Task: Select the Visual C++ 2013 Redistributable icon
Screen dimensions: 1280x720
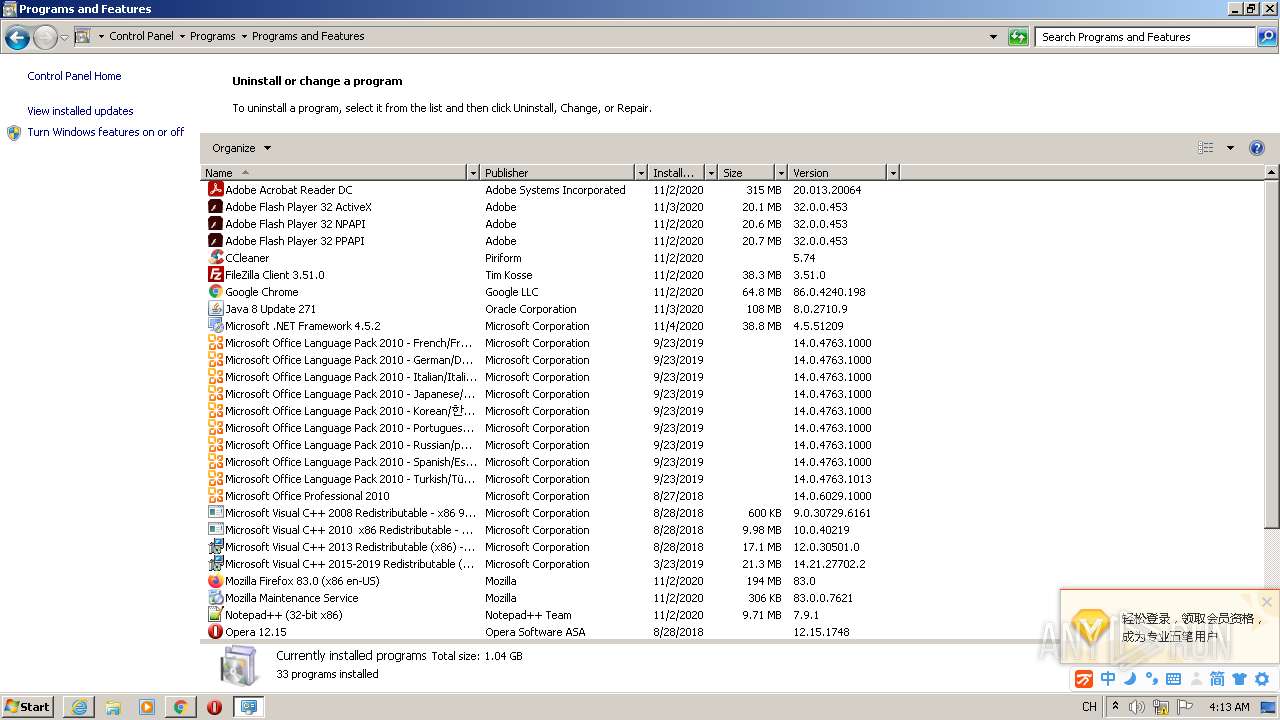Action: point(215,547)
